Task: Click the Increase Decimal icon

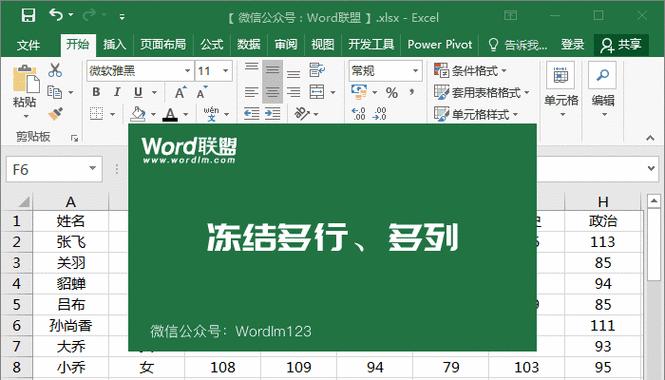Action: pos(359,114)
